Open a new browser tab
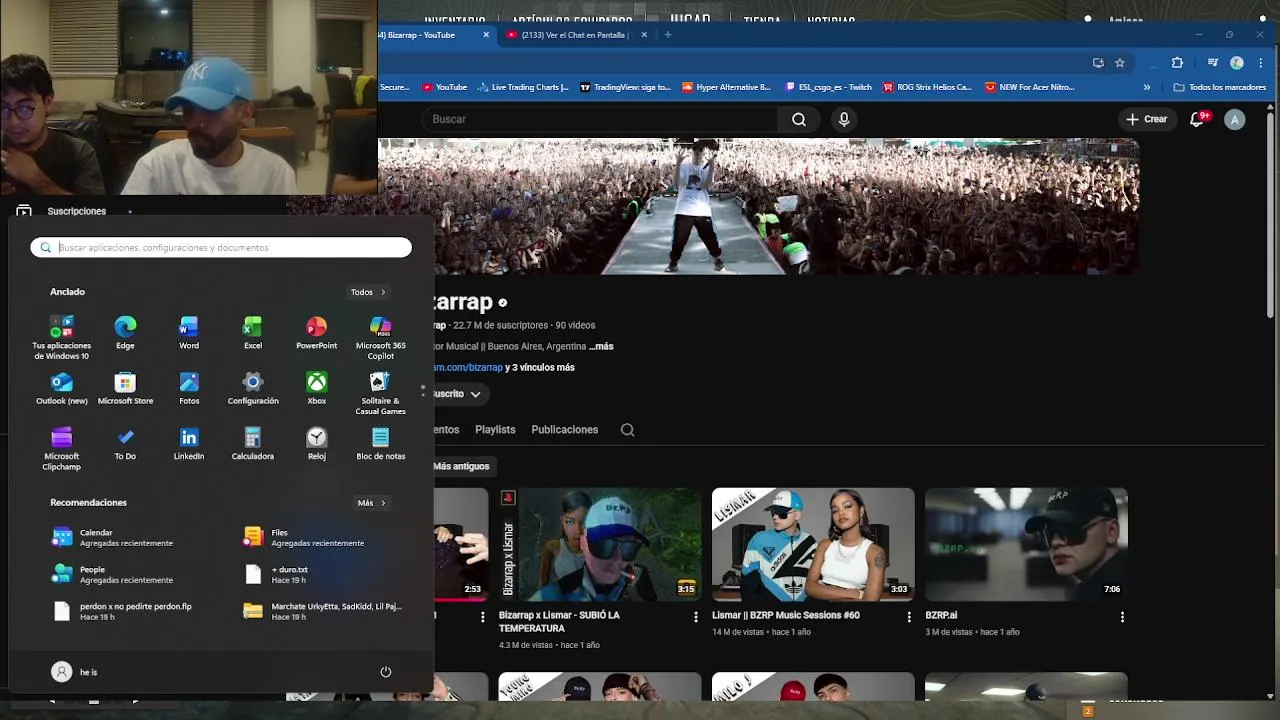The image size is (1280, 720). [668, 35]
